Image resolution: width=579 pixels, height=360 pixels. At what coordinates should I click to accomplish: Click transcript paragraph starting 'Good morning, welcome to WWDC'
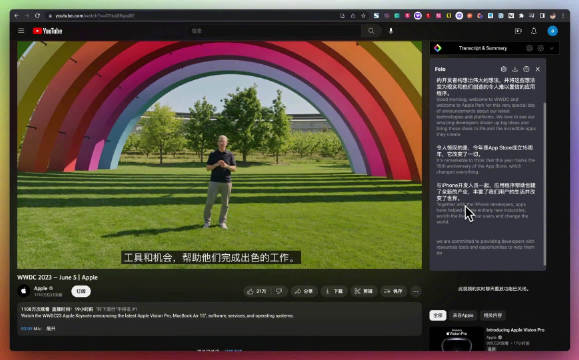click(486, 117)
